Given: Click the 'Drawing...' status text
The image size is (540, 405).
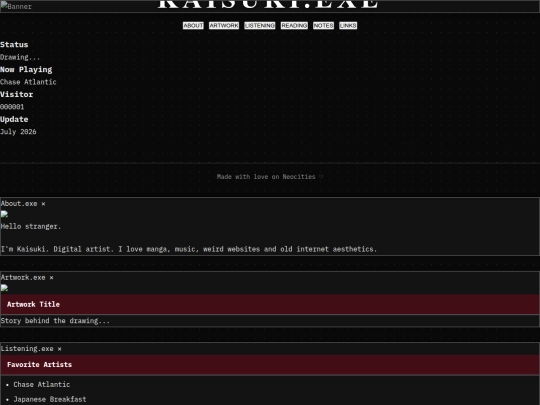Looking at the screenshot, I should [20, 57].
